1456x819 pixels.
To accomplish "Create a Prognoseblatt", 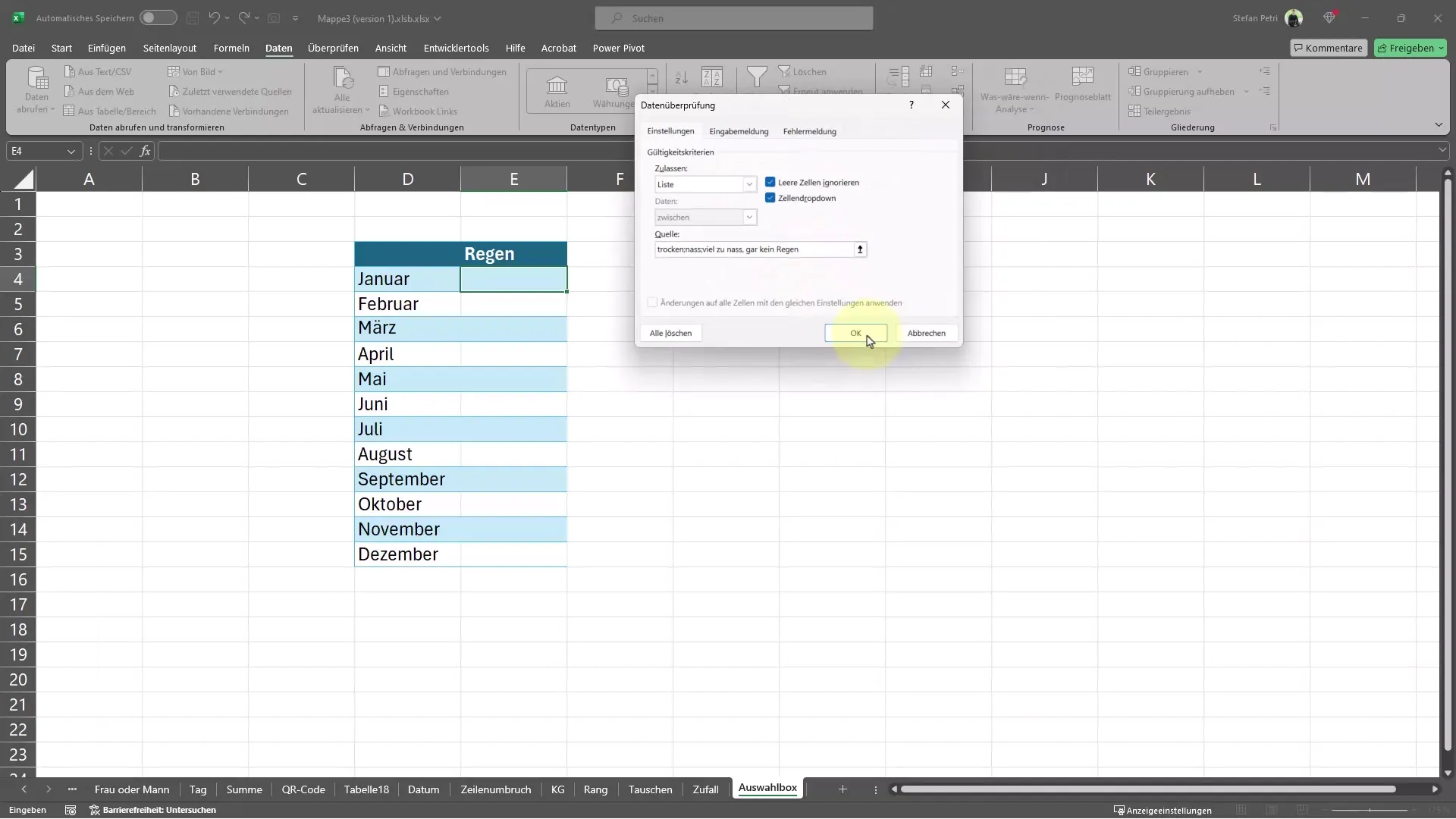I will coord(1082,85).
